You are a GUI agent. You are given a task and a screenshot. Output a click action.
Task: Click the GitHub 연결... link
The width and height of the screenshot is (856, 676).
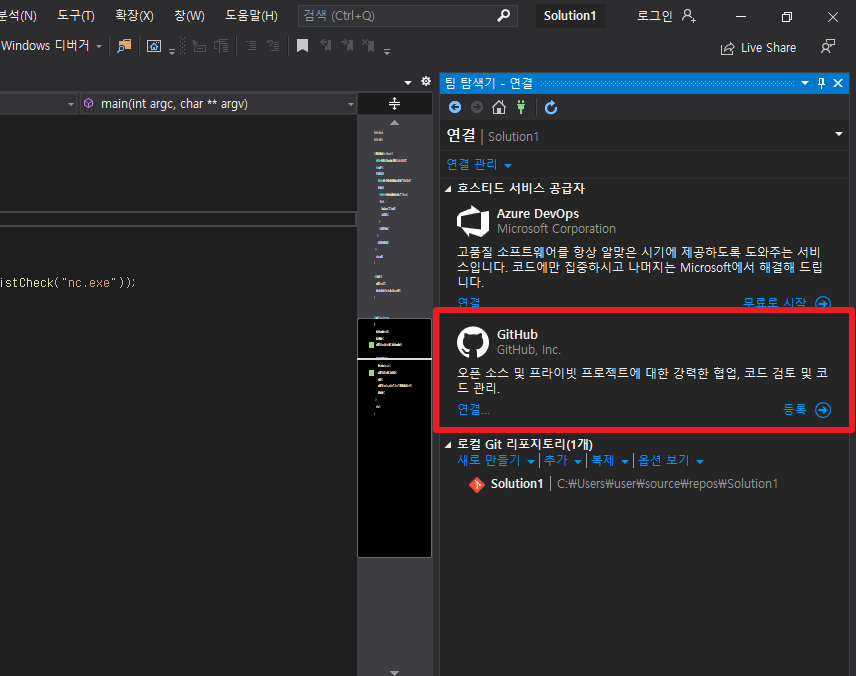(473, 410)
